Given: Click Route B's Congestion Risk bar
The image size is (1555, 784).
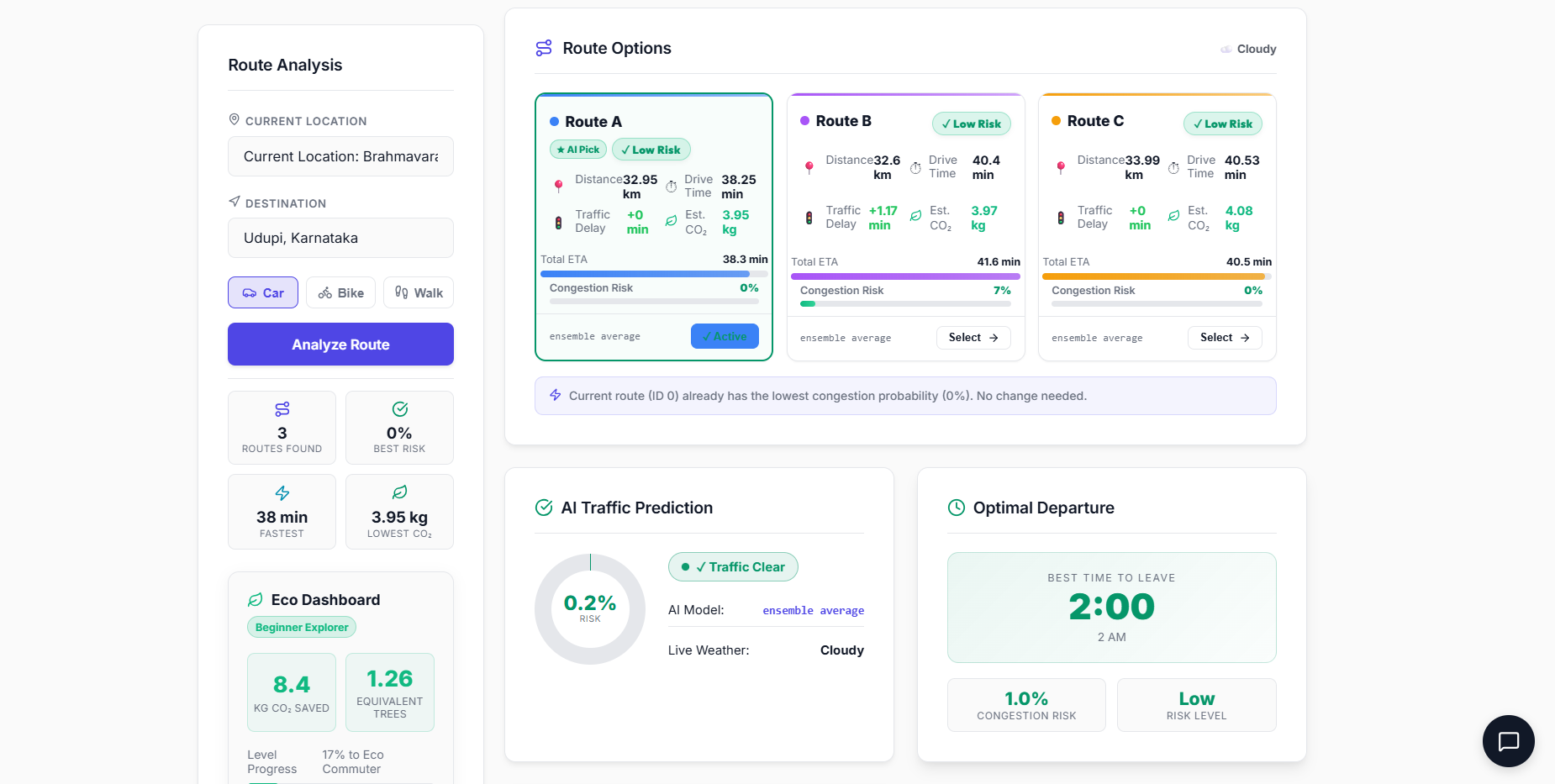Looking at the screenshot, I should click(x=905, y=303).
